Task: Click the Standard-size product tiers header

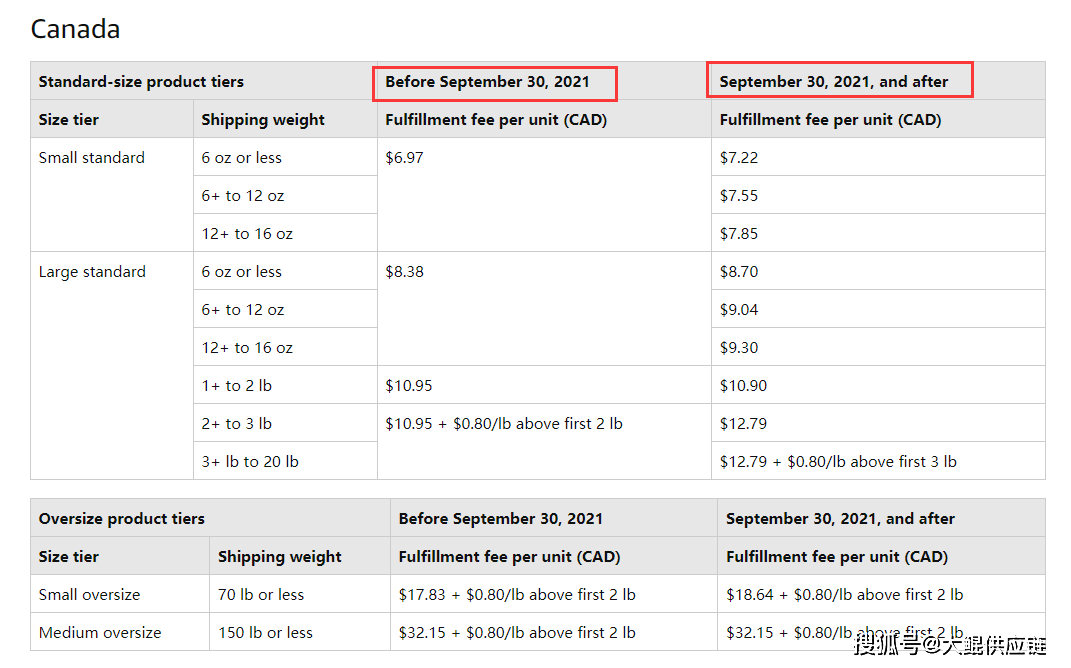Action: (141, 82)
